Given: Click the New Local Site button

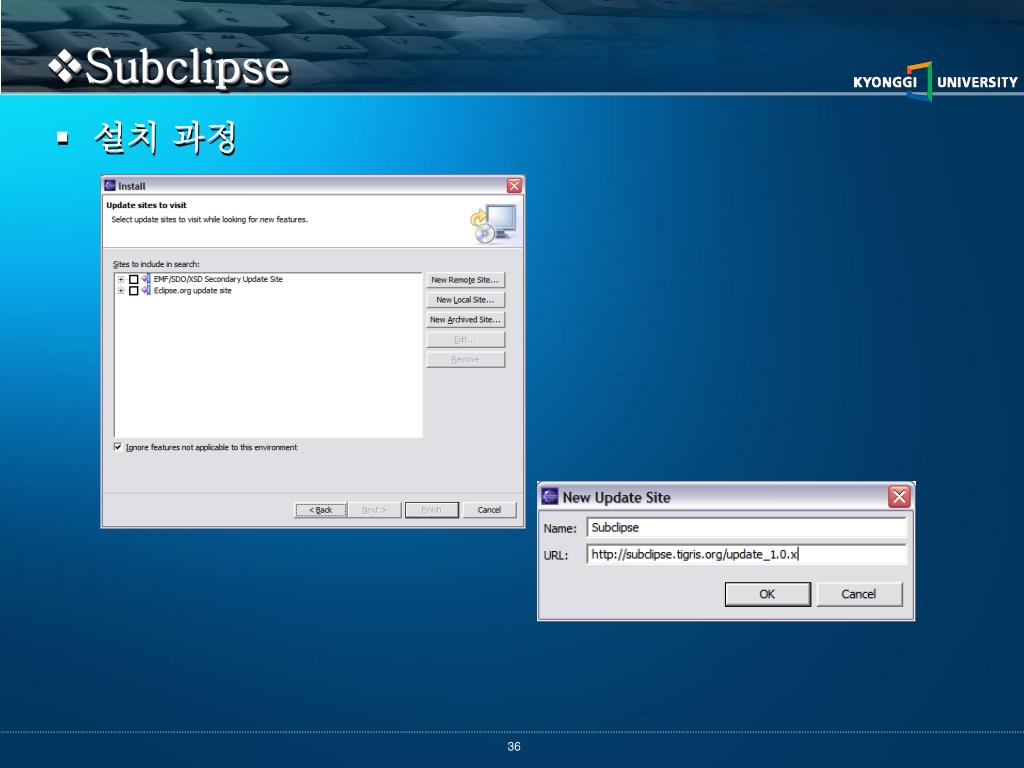Looking at the screenshot, I should pos(466,300).
